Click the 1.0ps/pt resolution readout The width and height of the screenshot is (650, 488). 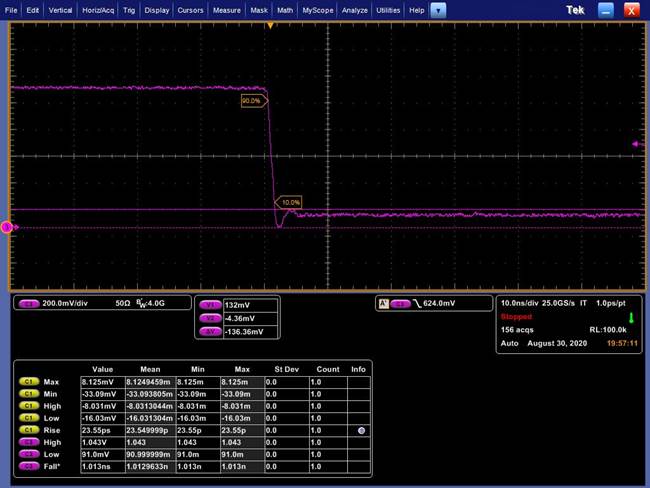(611, 303)
